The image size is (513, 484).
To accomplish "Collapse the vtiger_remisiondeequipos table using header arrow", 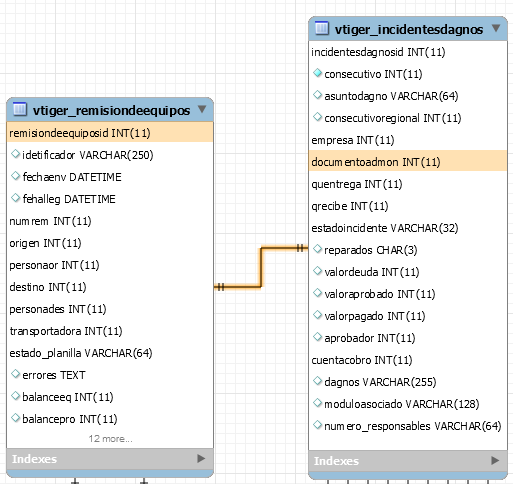I will coord(202,109).
